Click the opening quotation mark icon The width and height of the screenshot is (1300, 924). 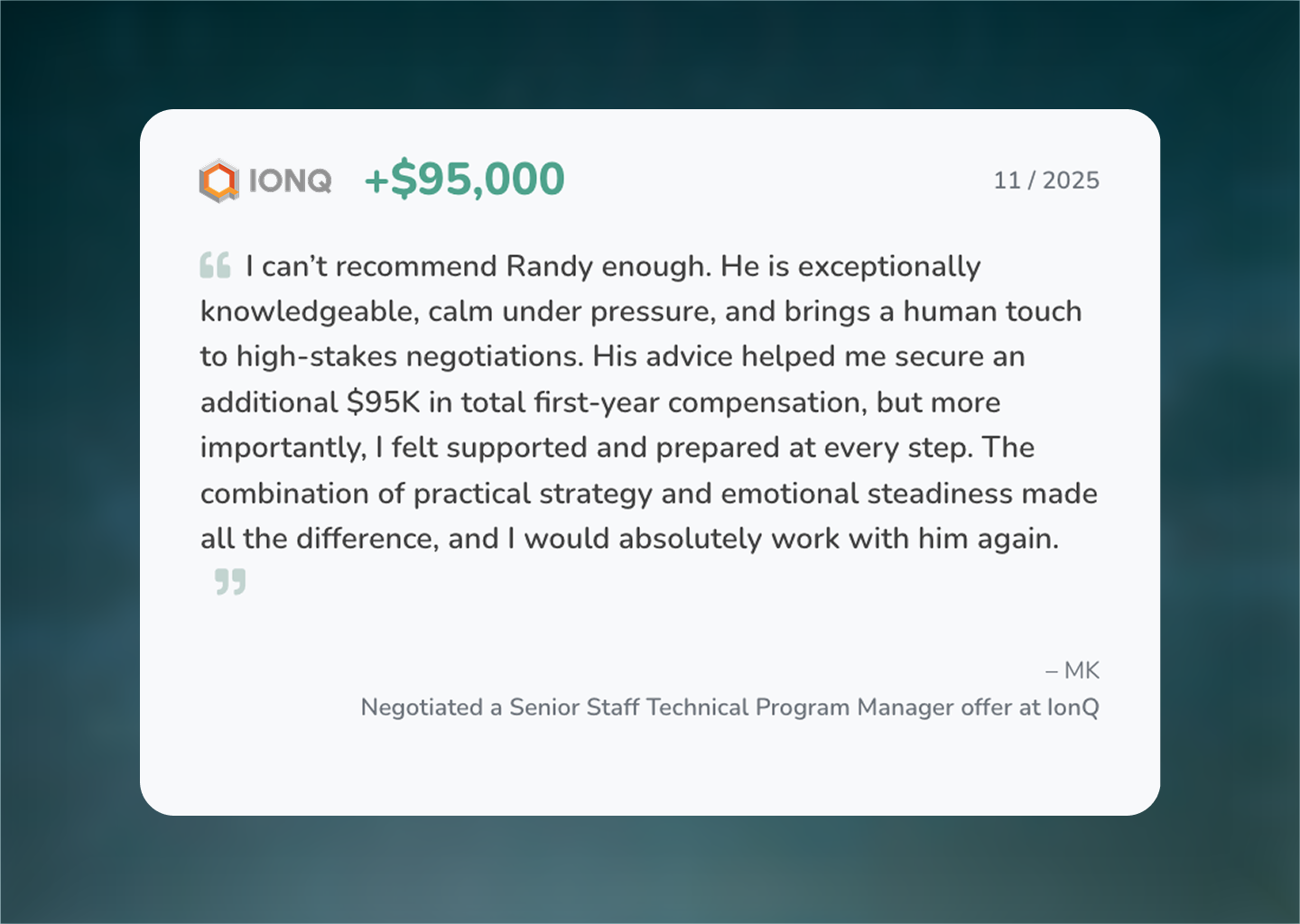pos(215,265)
